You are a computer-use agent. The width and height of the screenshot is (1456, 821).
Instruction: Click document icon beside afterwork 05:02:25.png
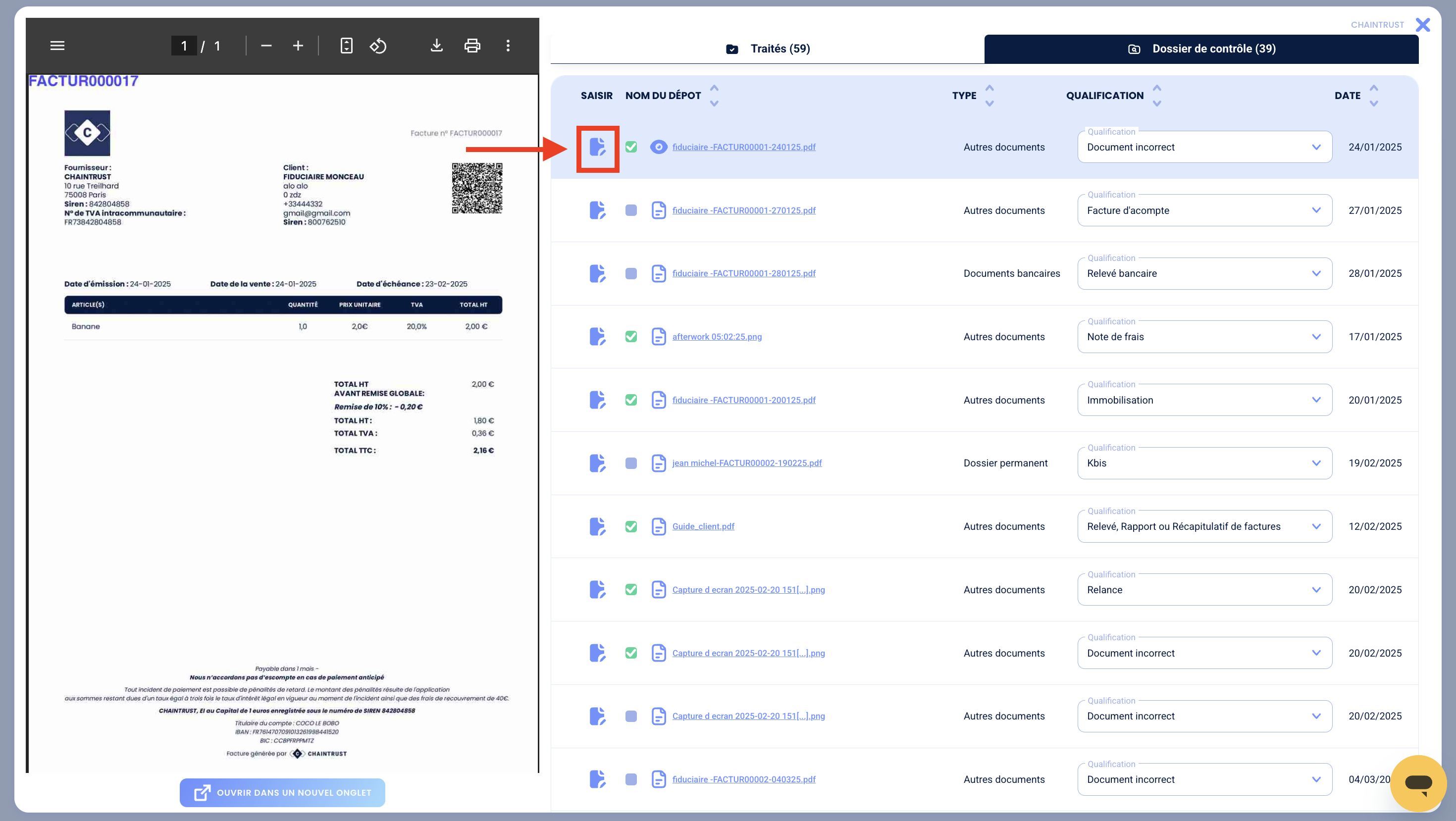click(x=659, y=337)
